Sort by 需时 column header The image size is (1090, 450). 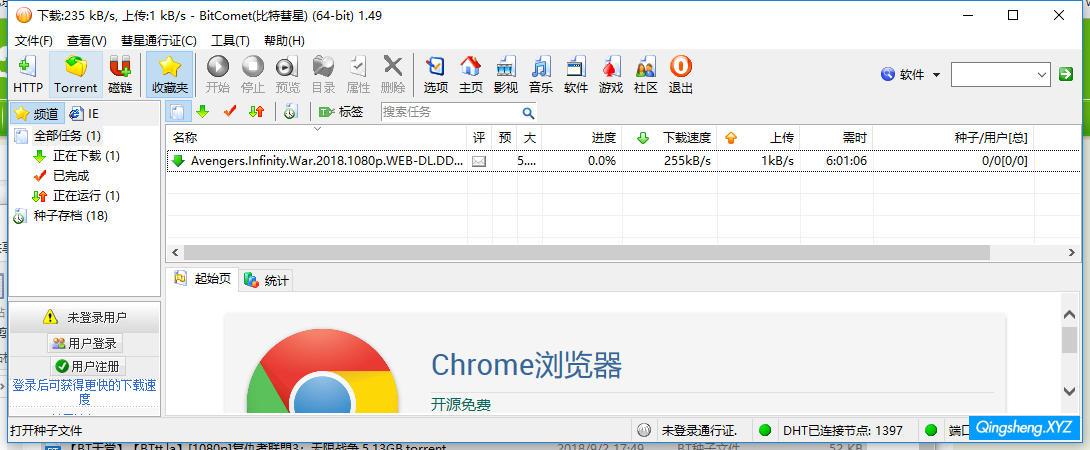[836, 138]
